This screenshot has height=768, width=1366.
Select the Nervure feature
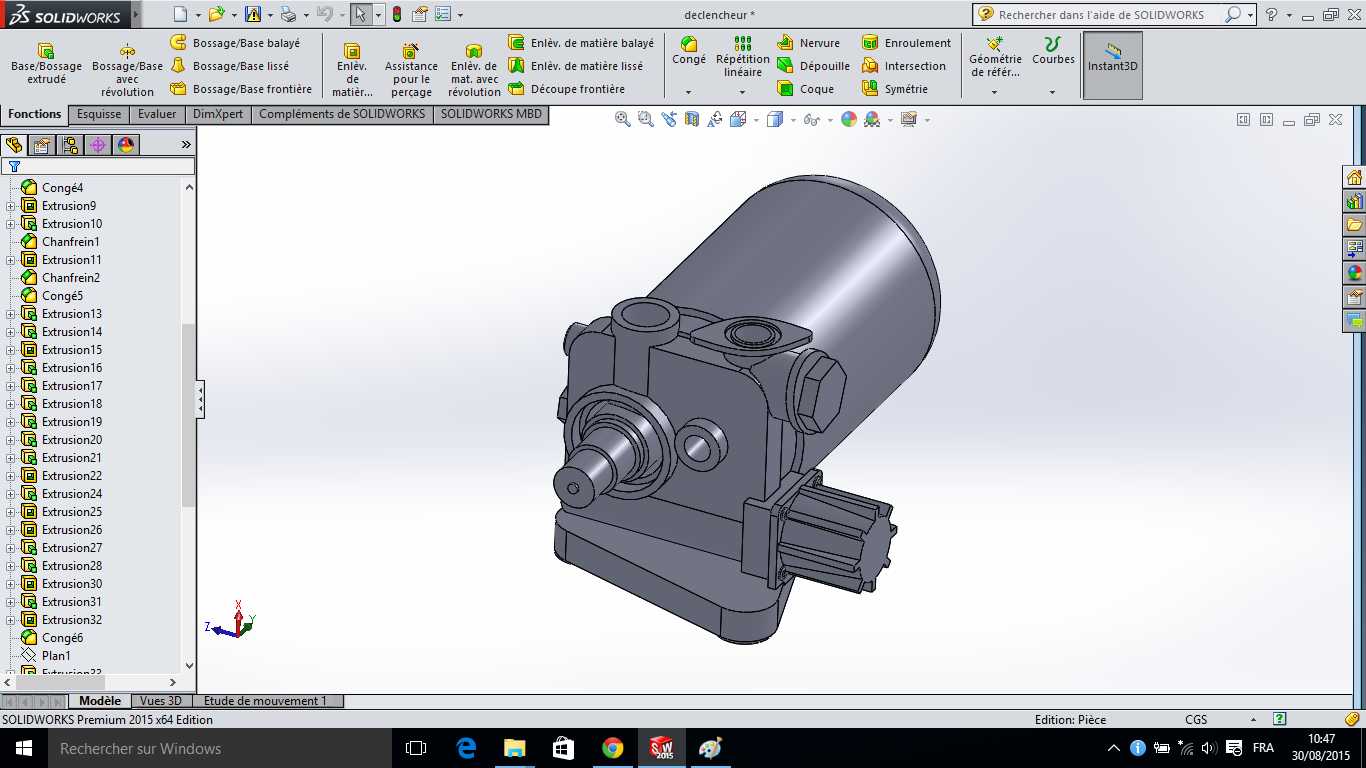coord(809,43)
